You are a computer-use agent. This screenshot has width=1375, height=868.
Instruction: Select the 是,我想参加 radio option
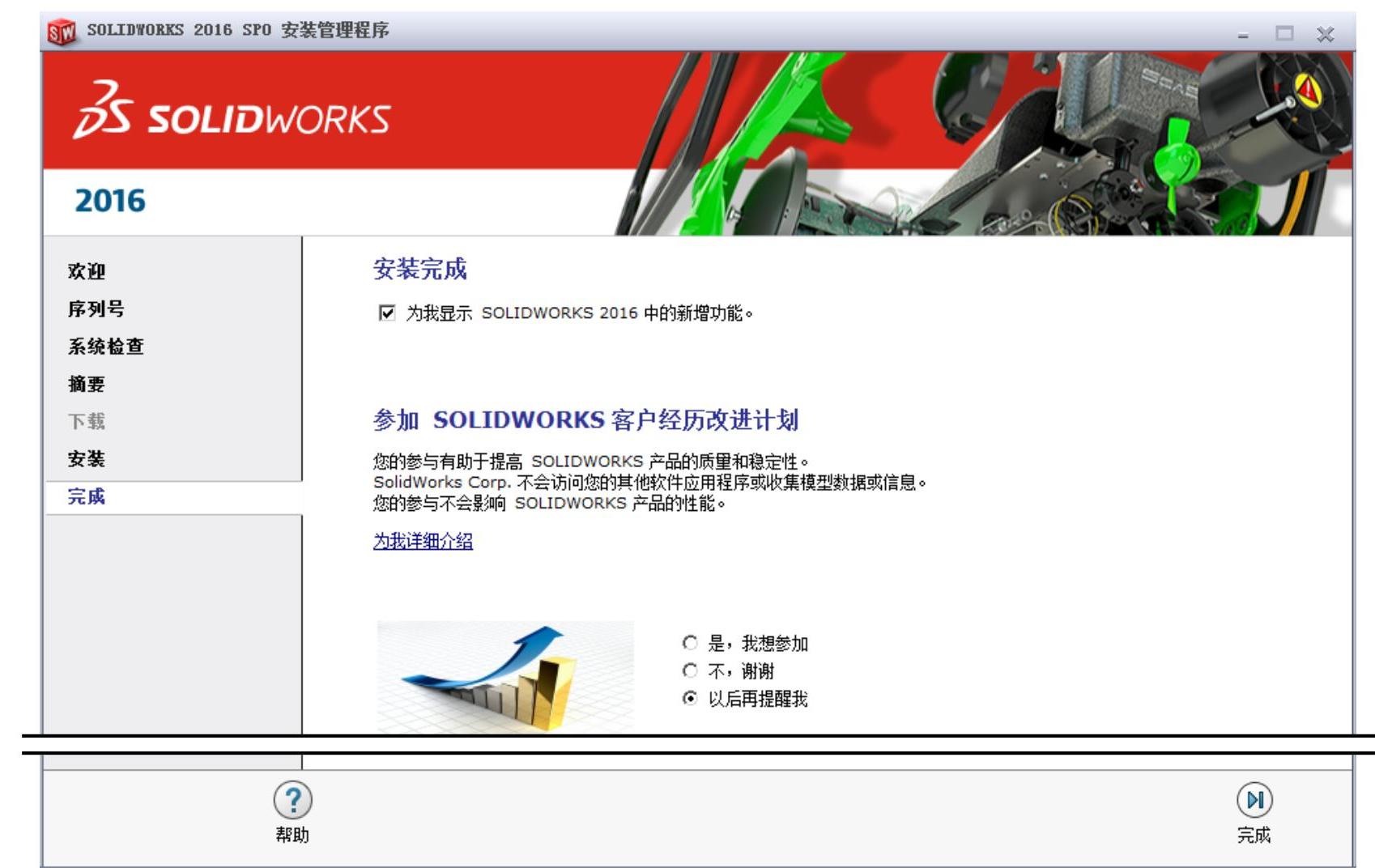pos(690,643)
